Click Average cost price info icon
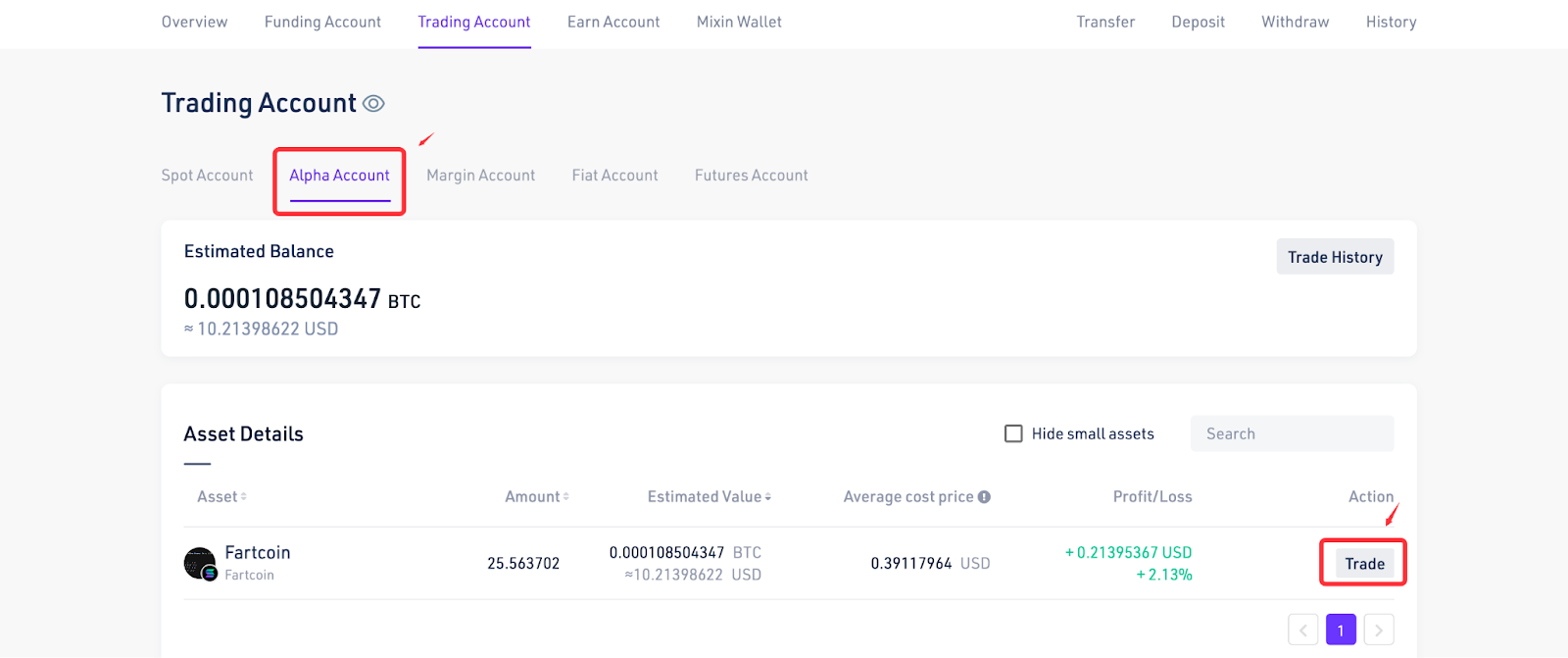Screen dimensions: 1568x658 pyautogui.click(x=984, y=497)
